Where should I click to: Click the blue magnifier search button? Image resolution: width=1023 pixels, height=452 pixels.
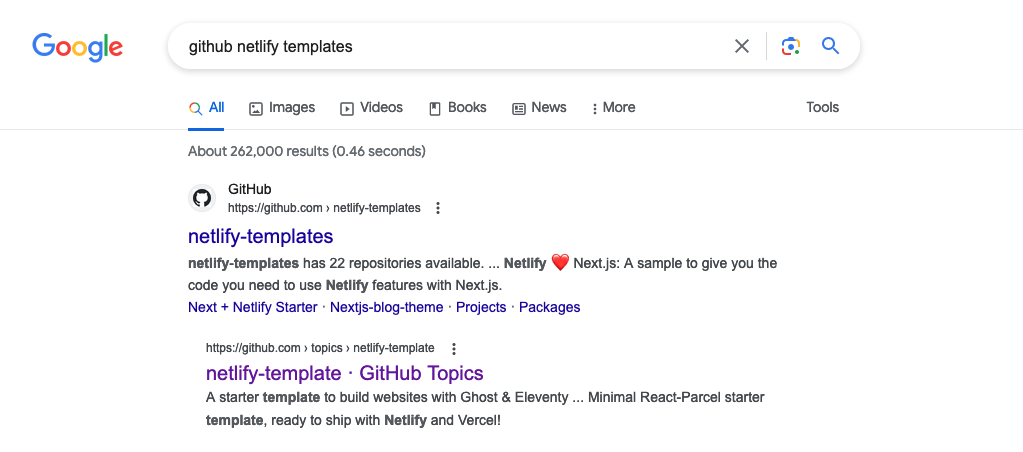(830, 46)
